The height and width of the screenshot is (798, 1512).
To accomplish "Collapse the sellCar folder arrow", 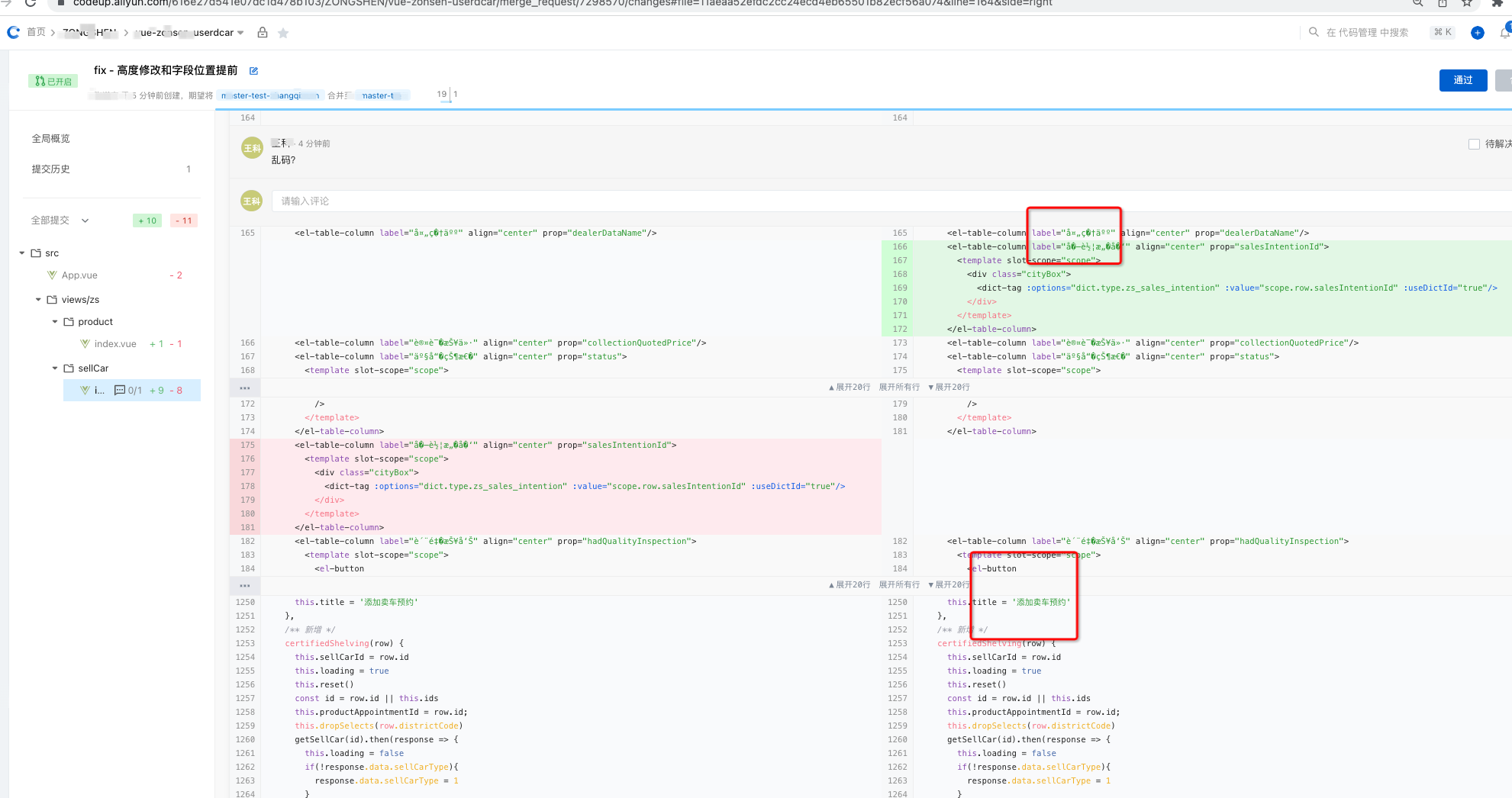I will point(55,368).
